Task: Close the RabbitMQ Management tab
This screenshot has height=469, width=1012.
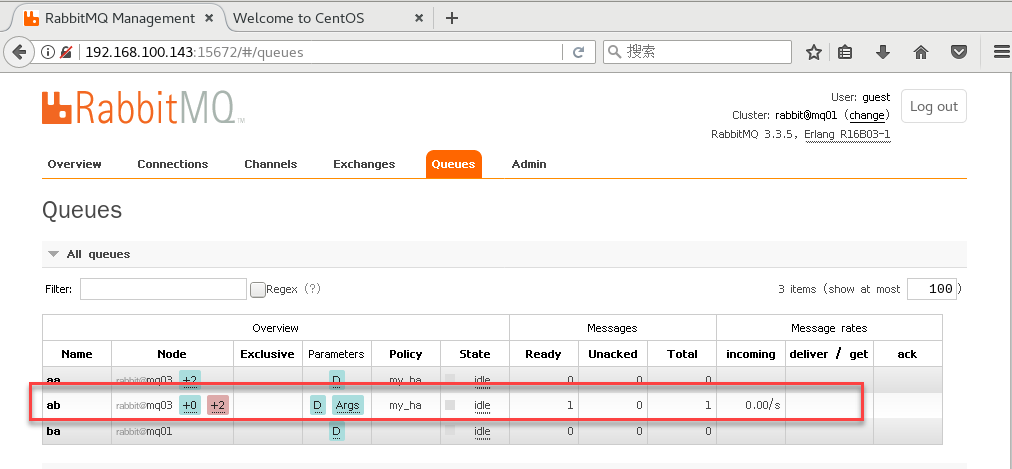Action: (x=208, y=18)
